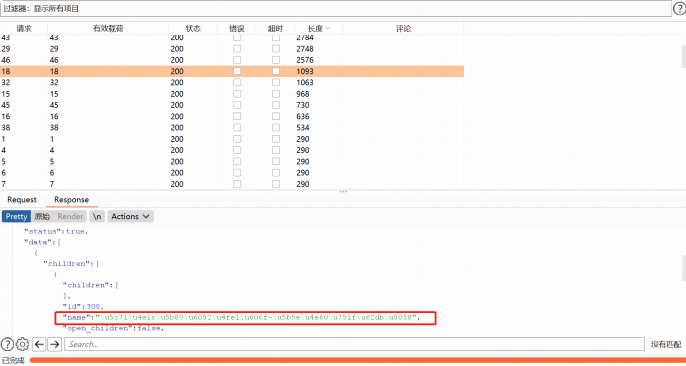
Task: Select the Pretty view tab
Action: [17, 216]
